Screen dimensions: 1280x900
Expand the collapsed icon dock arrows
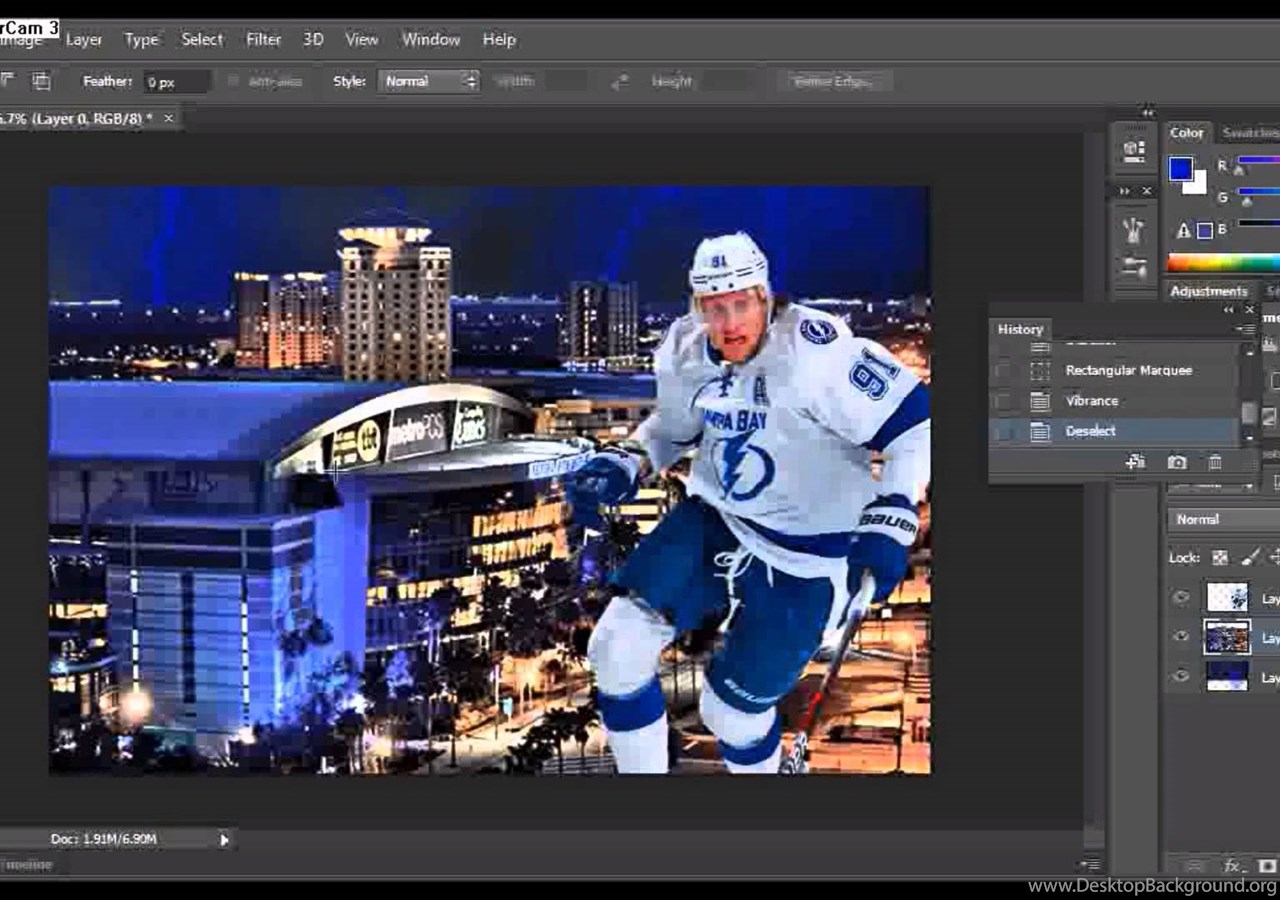pyautogui.click(x=1125, y=191)
